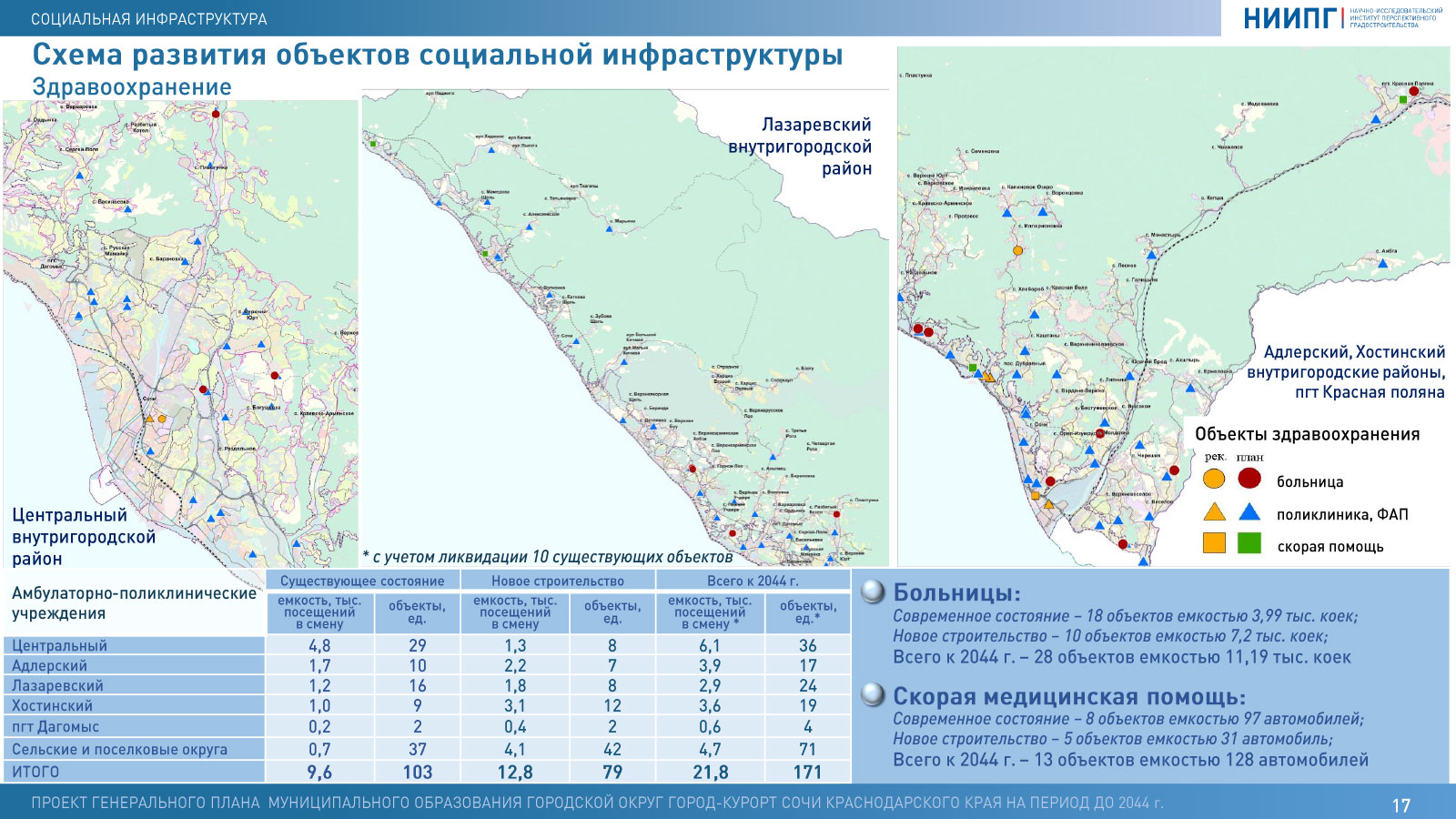Click the line about 28 объектов емкостью 11,19 тыс. коек
Screen dimensions: 1456x819
(1122, 656)
